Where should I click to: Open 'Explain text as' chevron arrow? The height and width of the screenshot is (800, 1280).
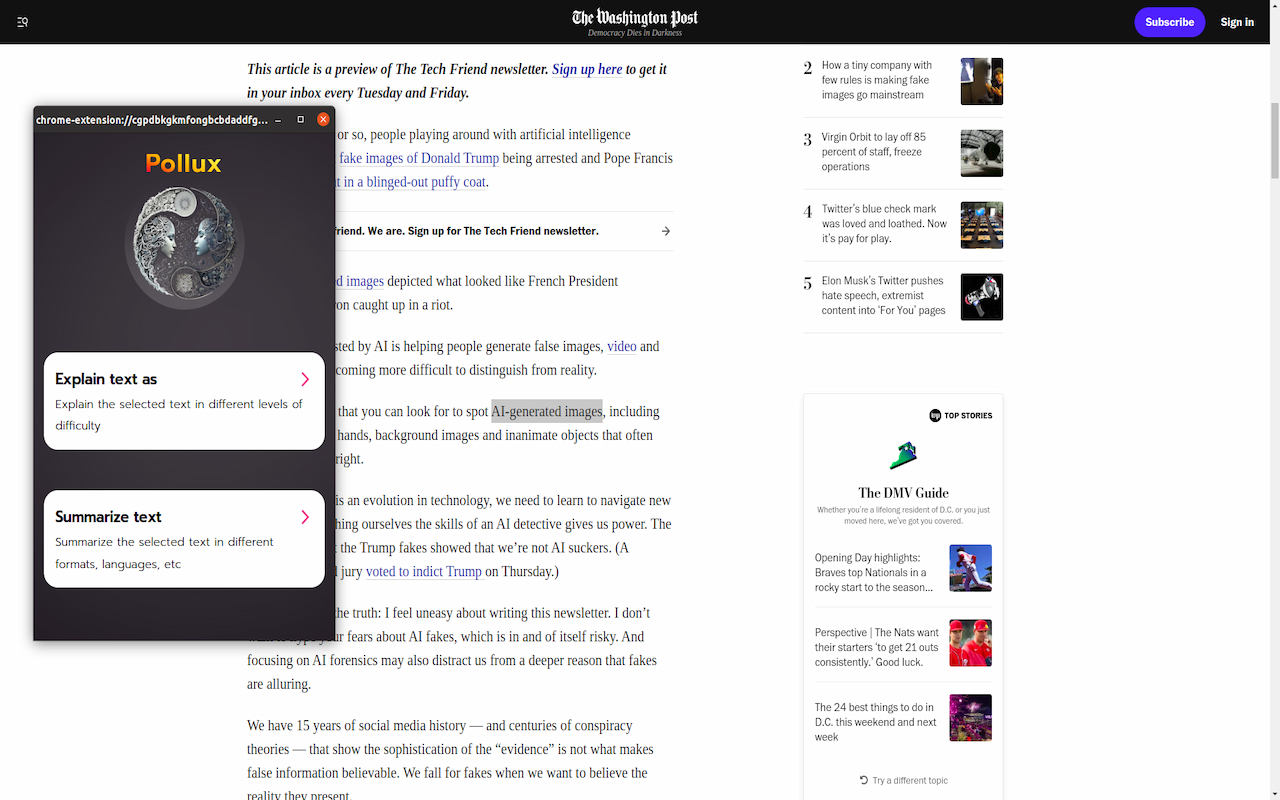[305, 379]
